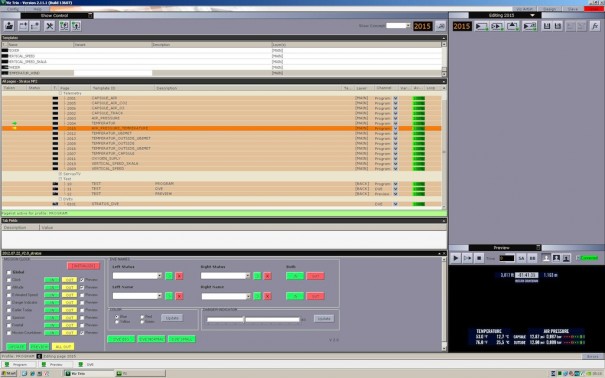This screenshot has width=605, height=378.
Task: Click the search icon next to 2015 field
Action: point(440,26)
